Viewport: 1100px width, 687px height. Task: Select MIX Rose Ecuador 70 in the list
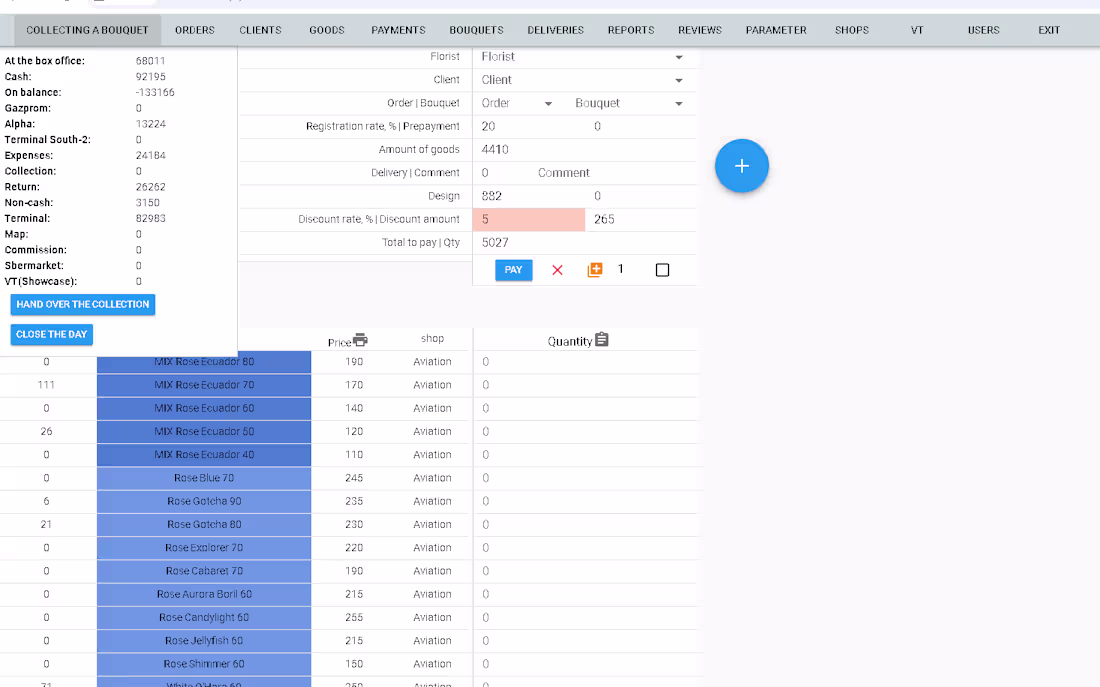click(203, 384)
